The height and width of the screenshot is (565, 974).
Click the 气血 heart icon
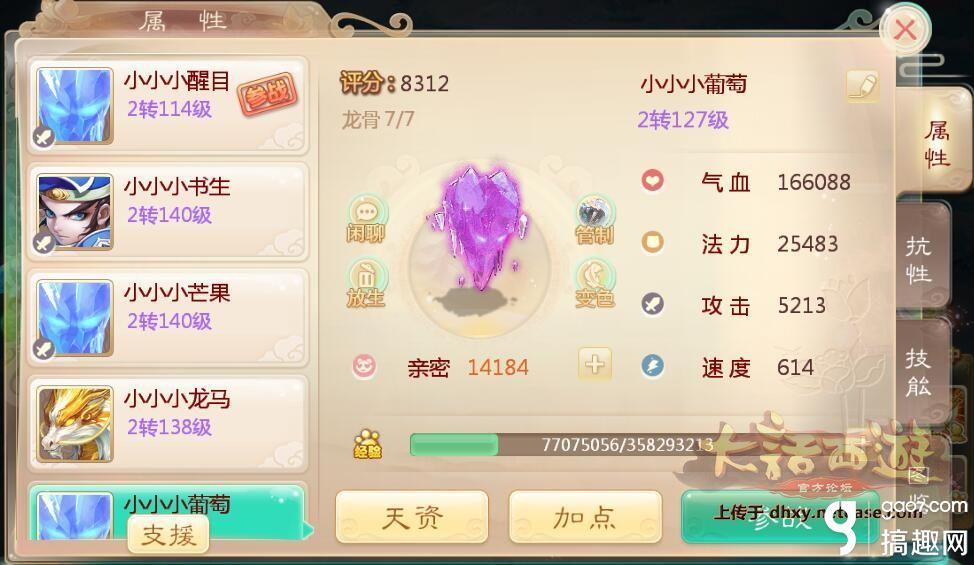(652, 181)
